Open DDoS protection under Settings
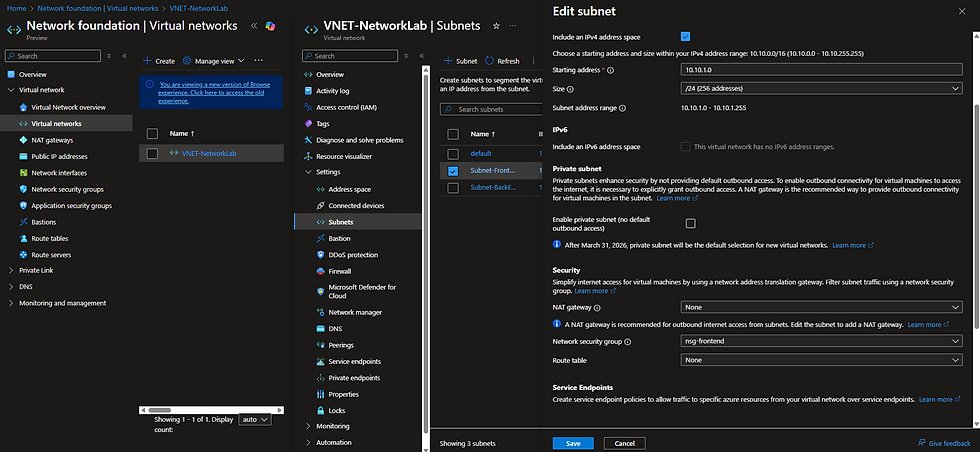Image resolution: width=980 pixels, height=452 pixels. pos(353,255)
